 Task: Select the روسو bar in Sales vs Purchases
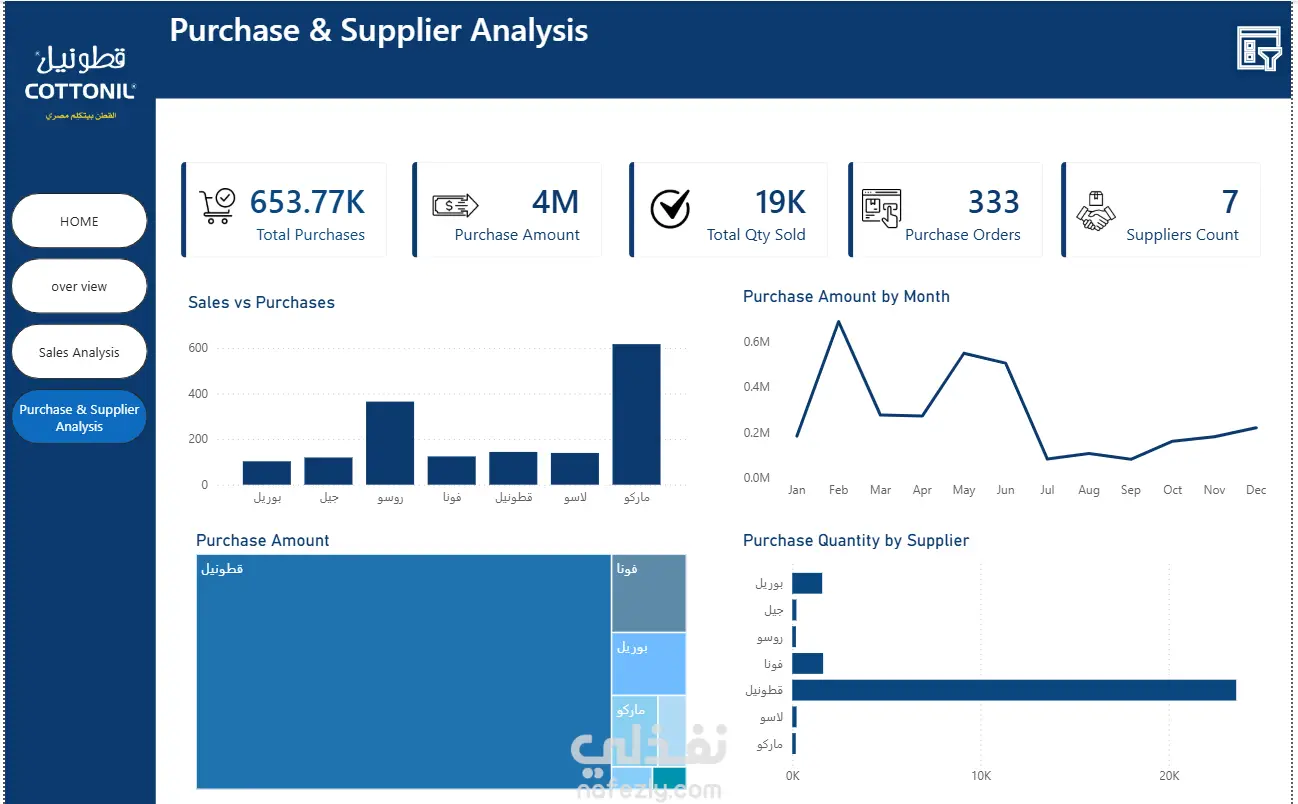[390, 443]
